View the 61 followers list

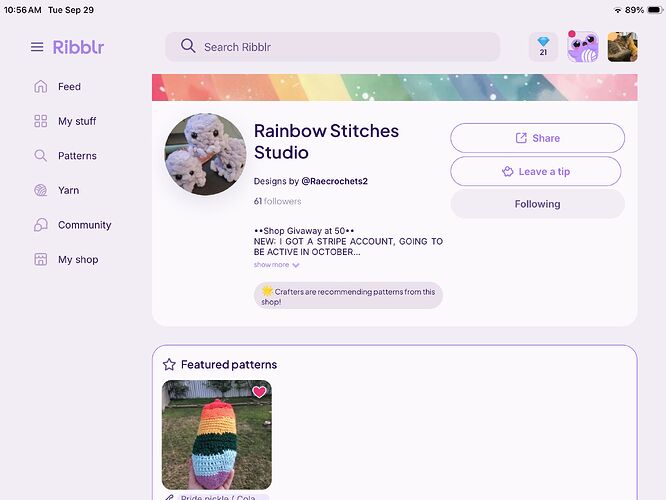click(277, 201)
